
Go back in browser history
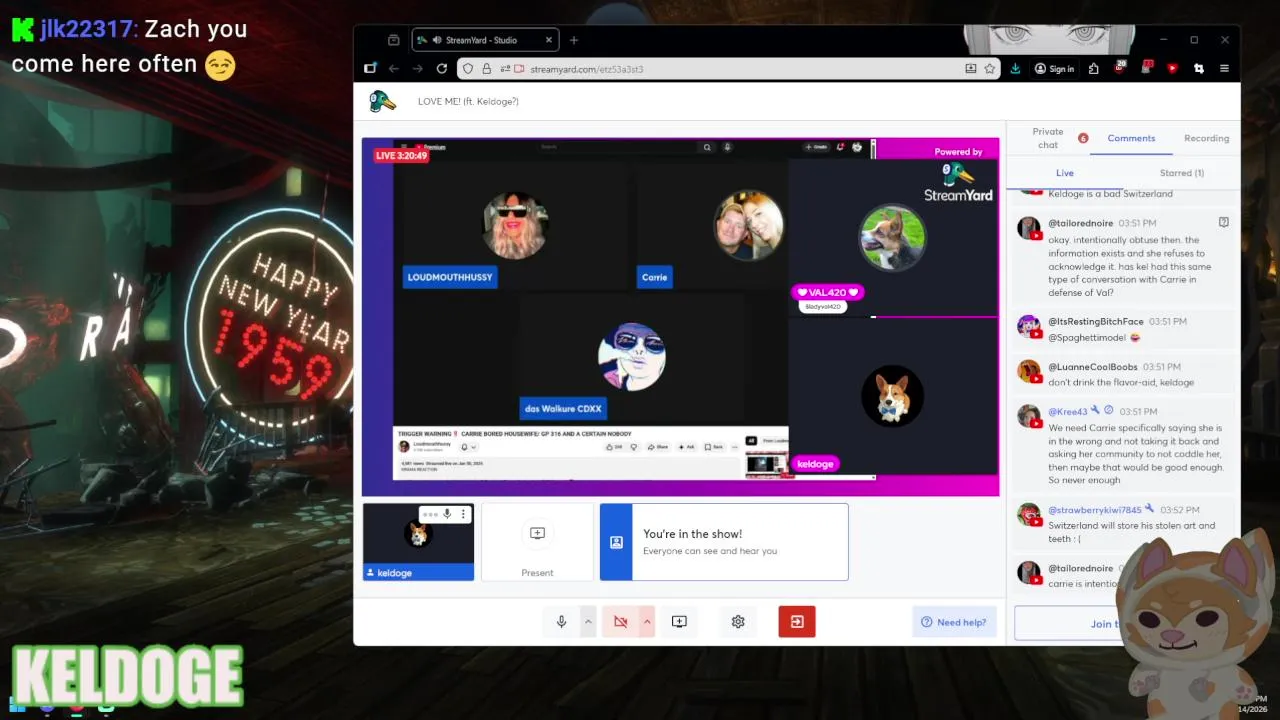pyautogui.click(x=394, y=69)
